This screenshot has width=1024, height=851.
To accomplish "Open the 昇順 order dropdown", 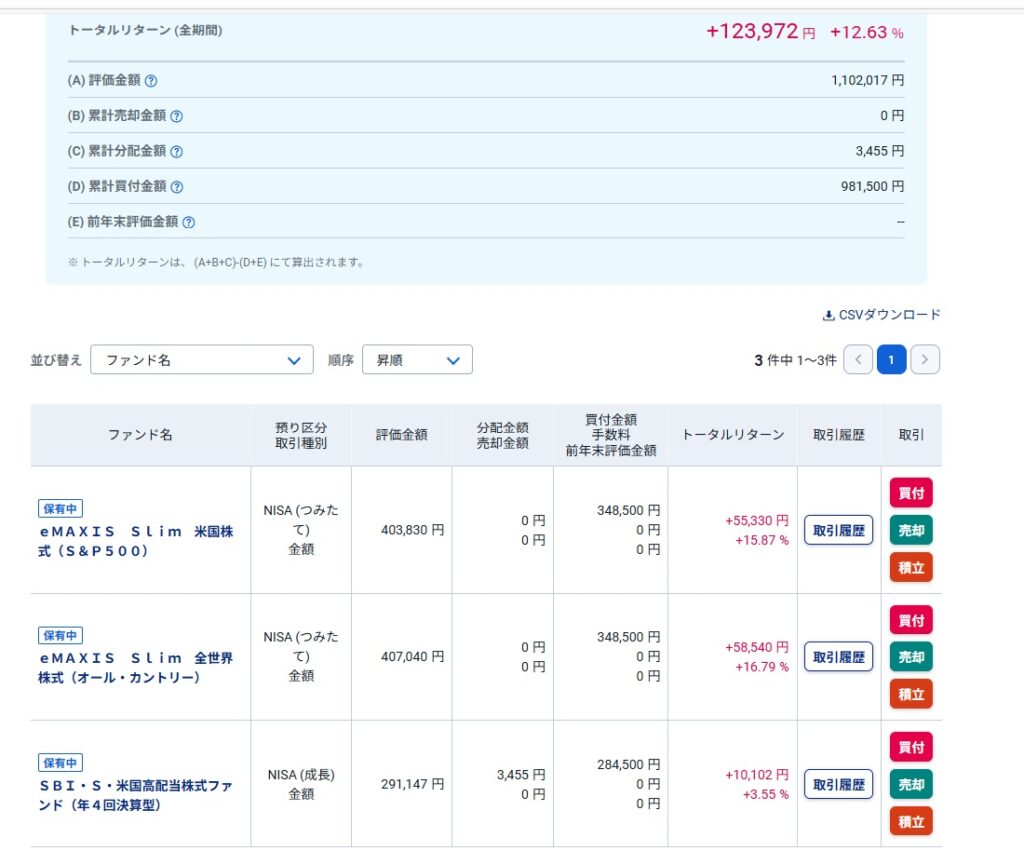I will (417, 360).
